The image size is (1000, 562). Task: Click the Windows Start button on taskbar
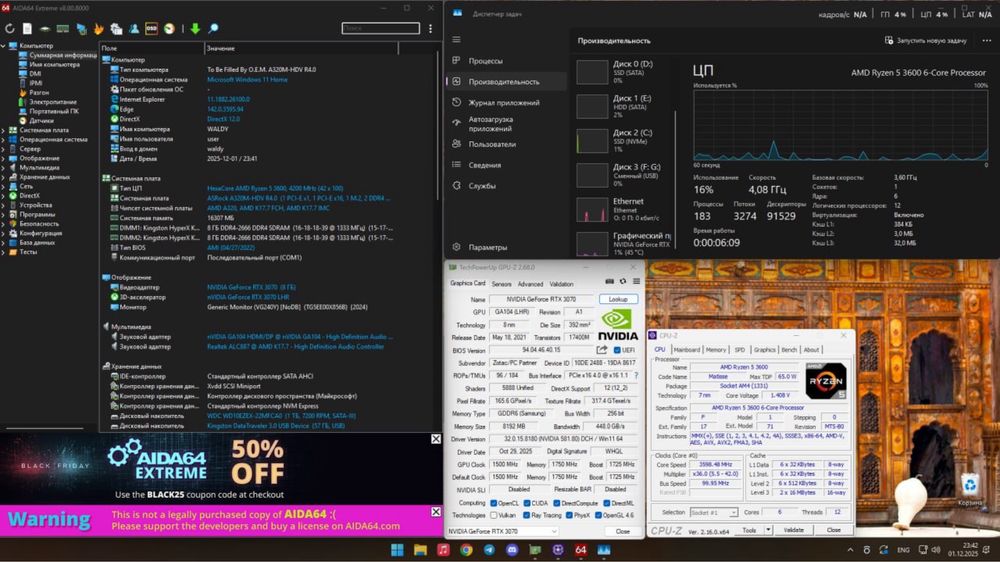tap(397, 549)
